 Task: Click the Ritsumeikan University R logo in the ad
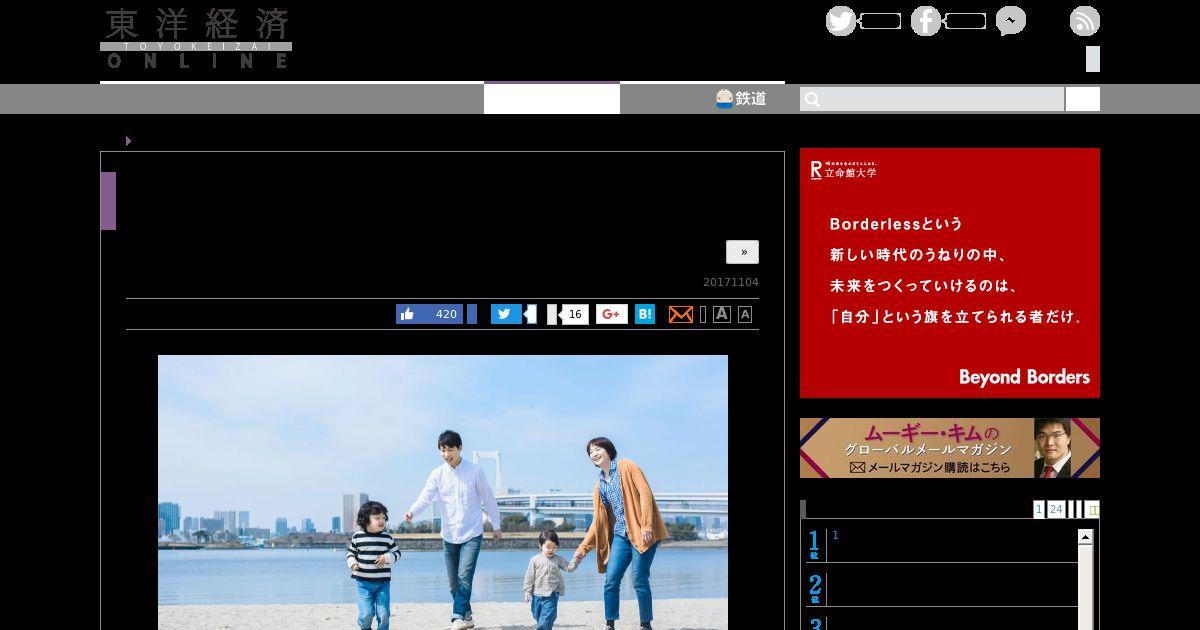[x=816, y=170]
